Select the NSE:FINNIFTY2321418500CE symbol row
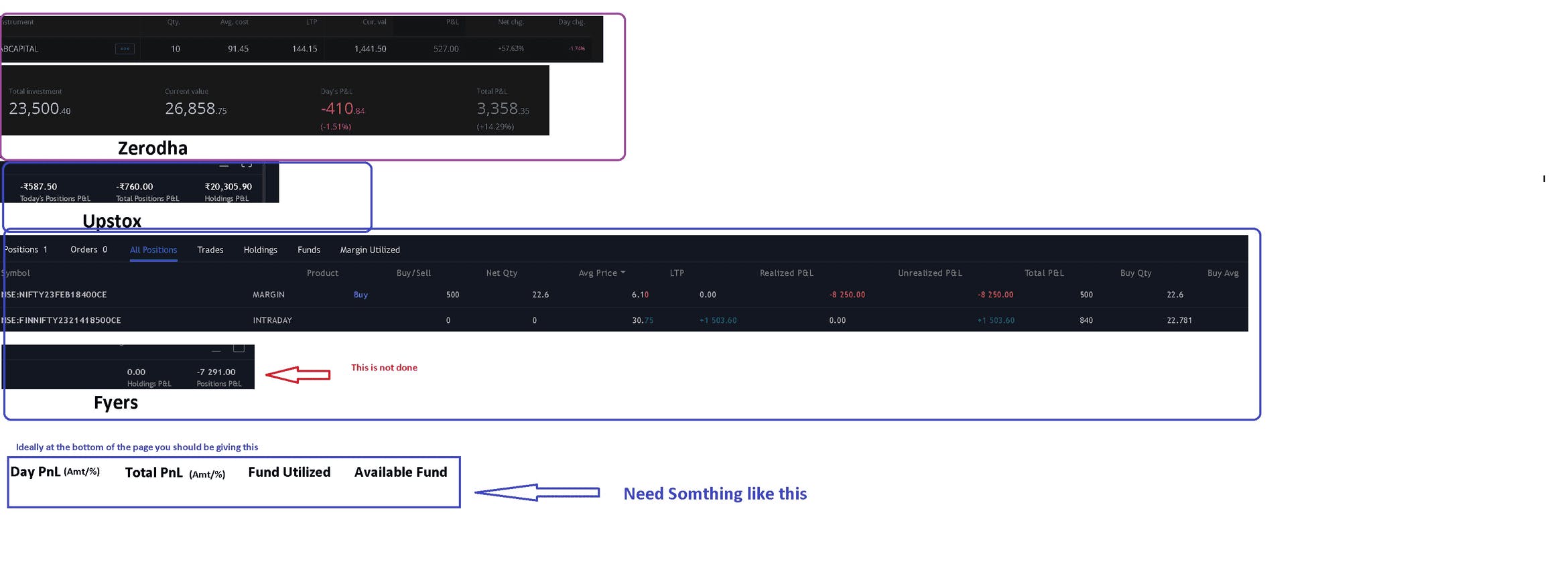 (x=61, y=320)
